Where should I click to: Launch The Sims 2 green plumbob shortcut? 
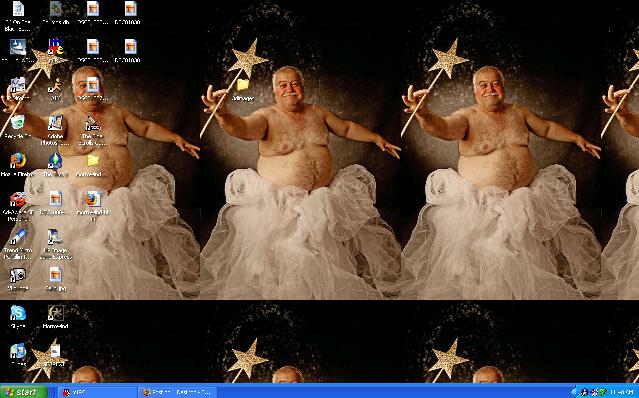[x=55, y=161]
